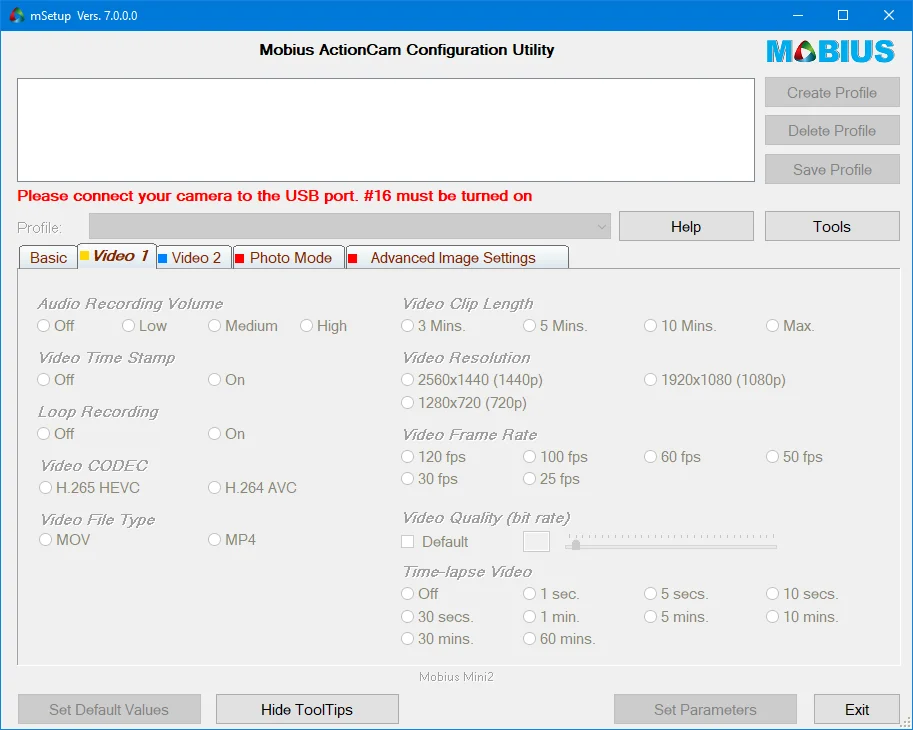Click the red 'Please connect your camera' message
Viewport: 913px width, 730px height.
coord(275,196)
